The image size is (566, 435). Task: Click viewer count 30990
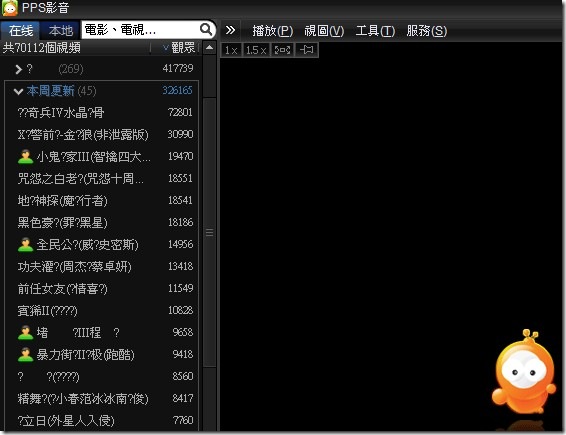[180, 134]
